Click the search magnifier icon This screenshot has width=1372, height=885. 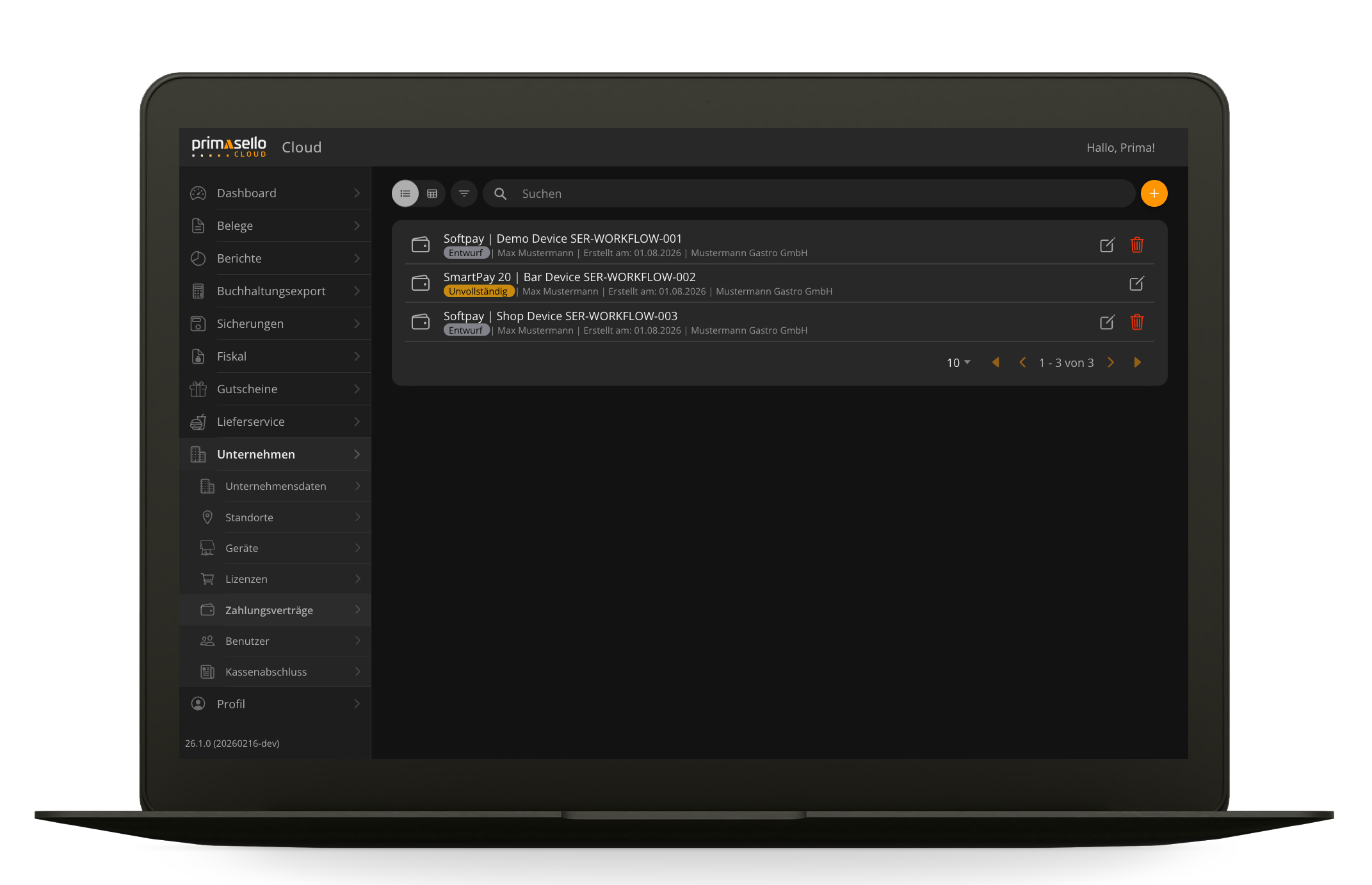[501, 193]
